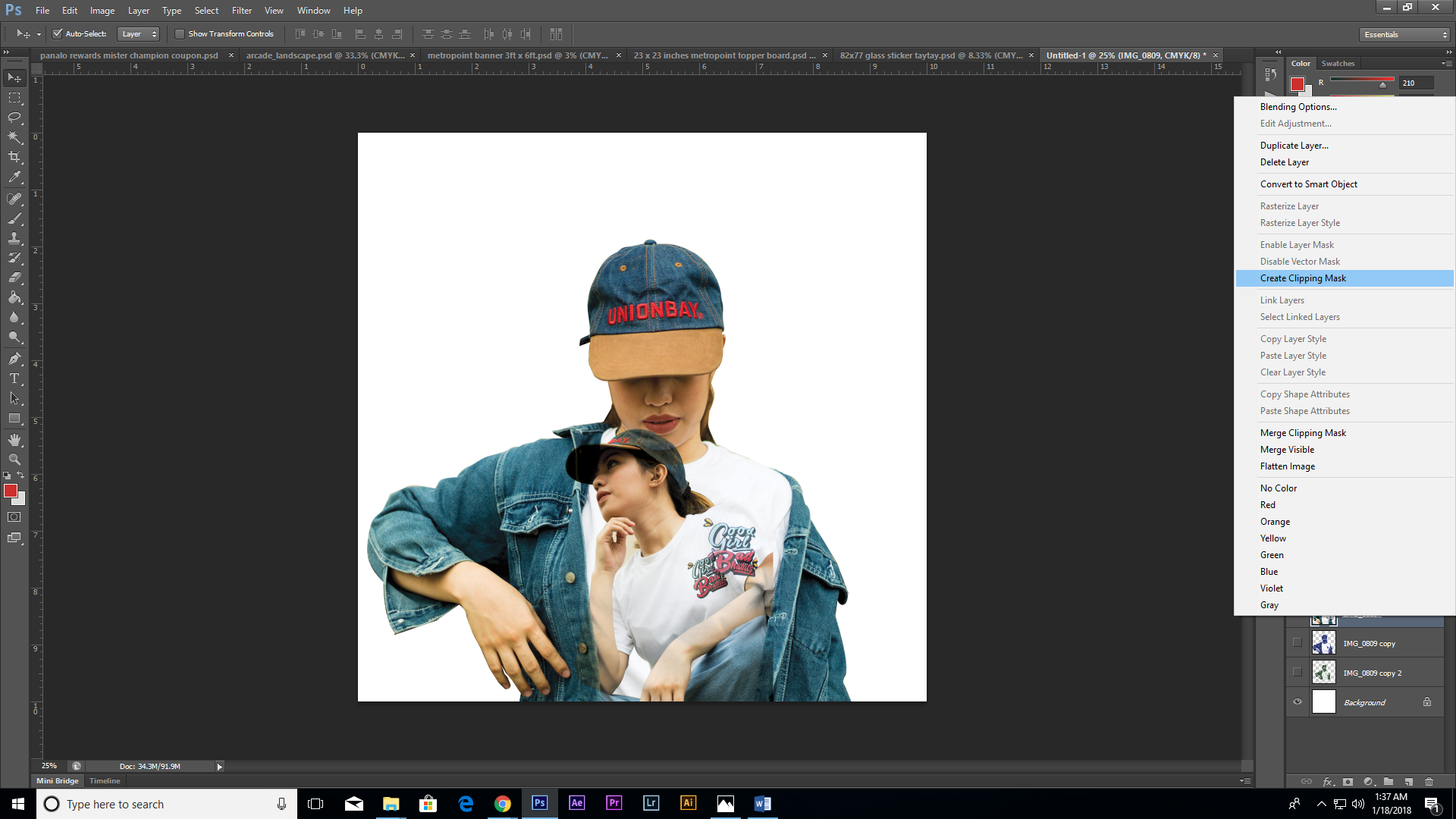
Task: Select the Clone Stamp tool
Action: pos(14,238)
